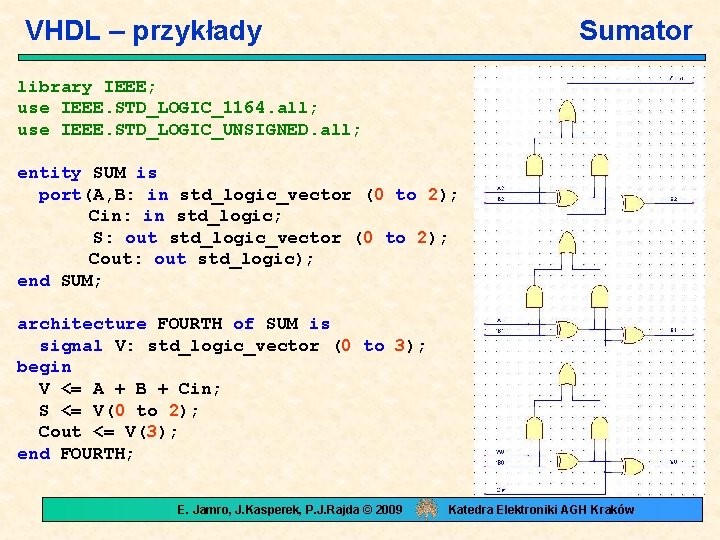Image resolution: width=720 pixels, height=540 pixels.
Task: Select the slide title "VHDL – przykłady"
Action: pos(143,31)
